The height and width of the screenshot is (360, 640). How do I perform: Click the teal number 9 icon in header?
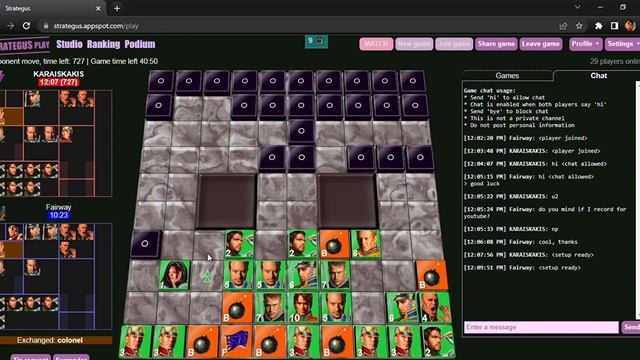316,41
